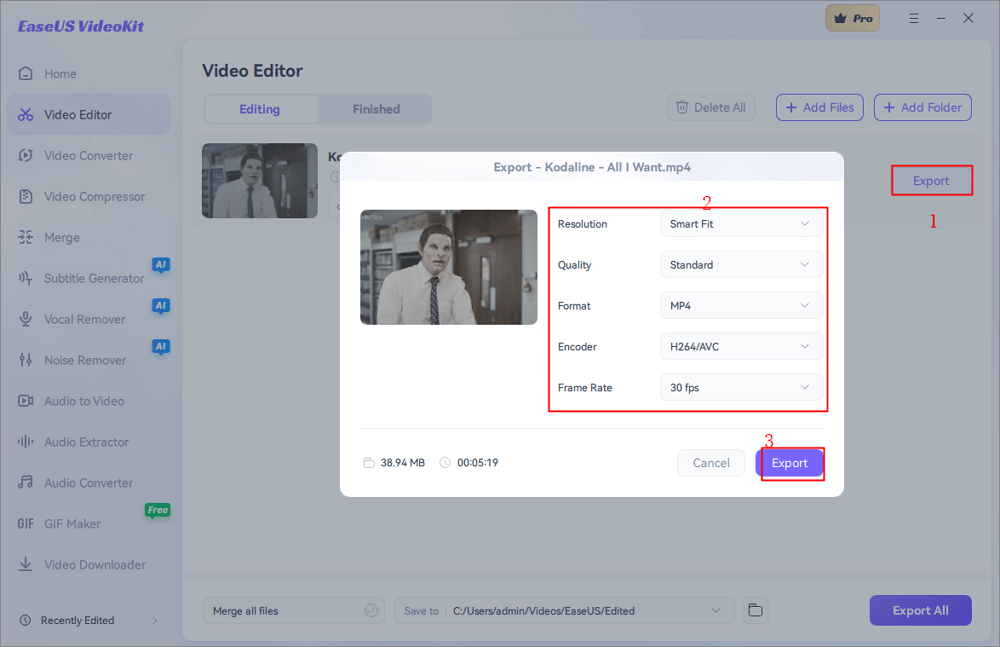The height and width of the screenshot is (647, 1000).
Task: Click the Home icon in sidebar
Action: (x=26, y=73)
